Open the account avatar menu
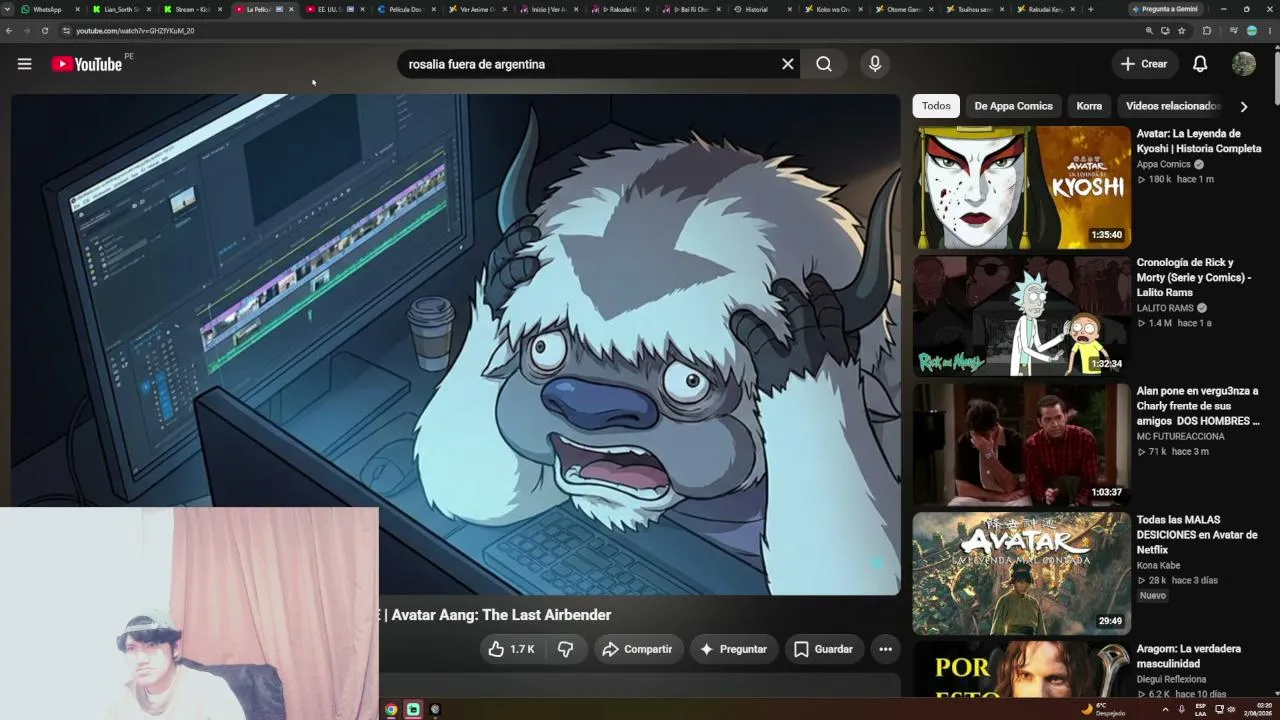Screen dimensions: 1280x720 point(1244,64)
